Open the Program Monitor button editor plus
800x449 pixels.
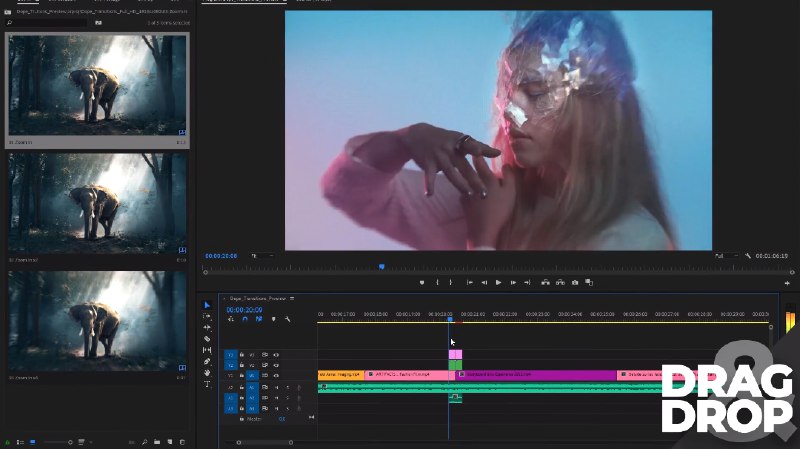787,283
